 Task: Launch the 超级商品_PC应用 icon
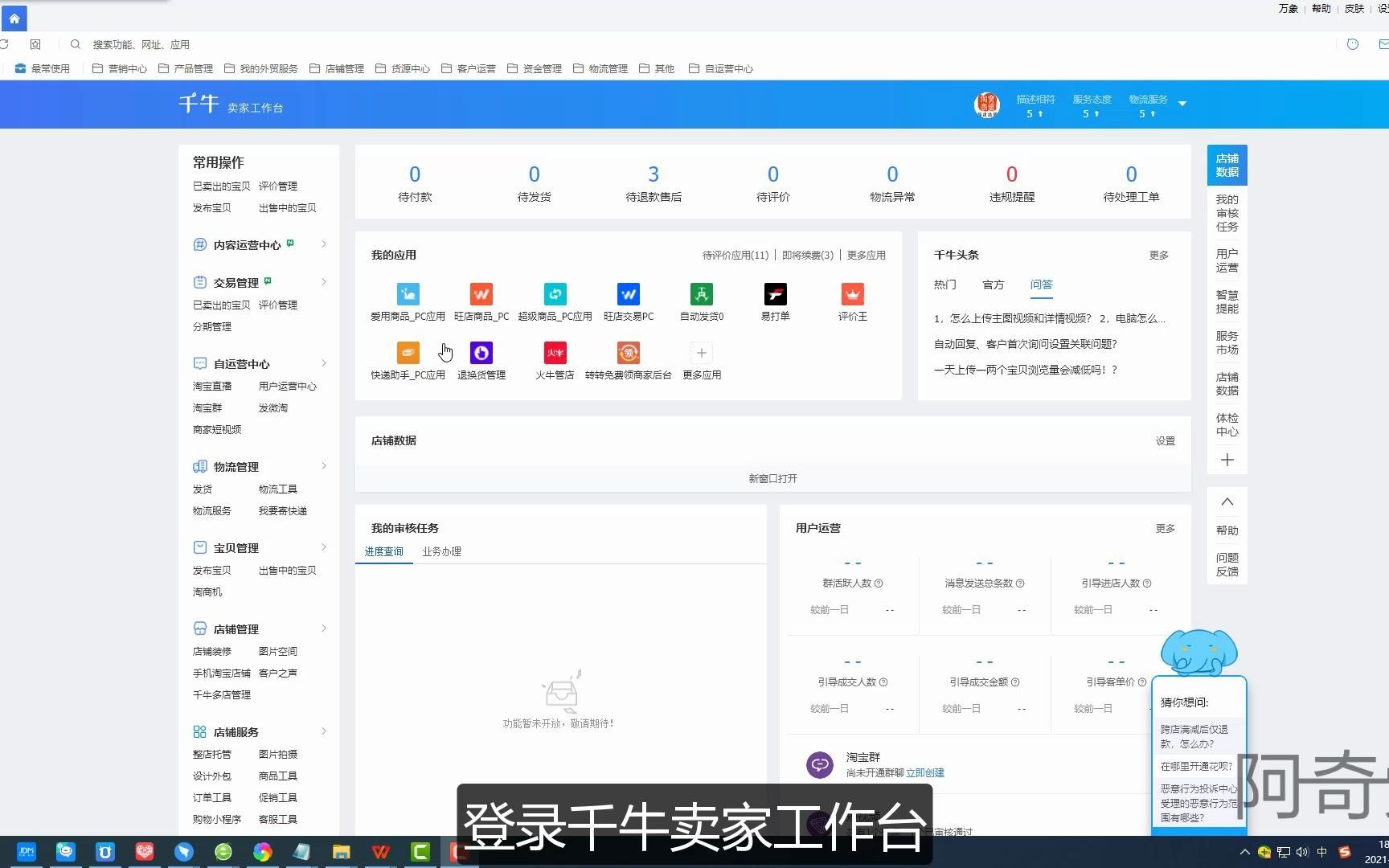555,294
